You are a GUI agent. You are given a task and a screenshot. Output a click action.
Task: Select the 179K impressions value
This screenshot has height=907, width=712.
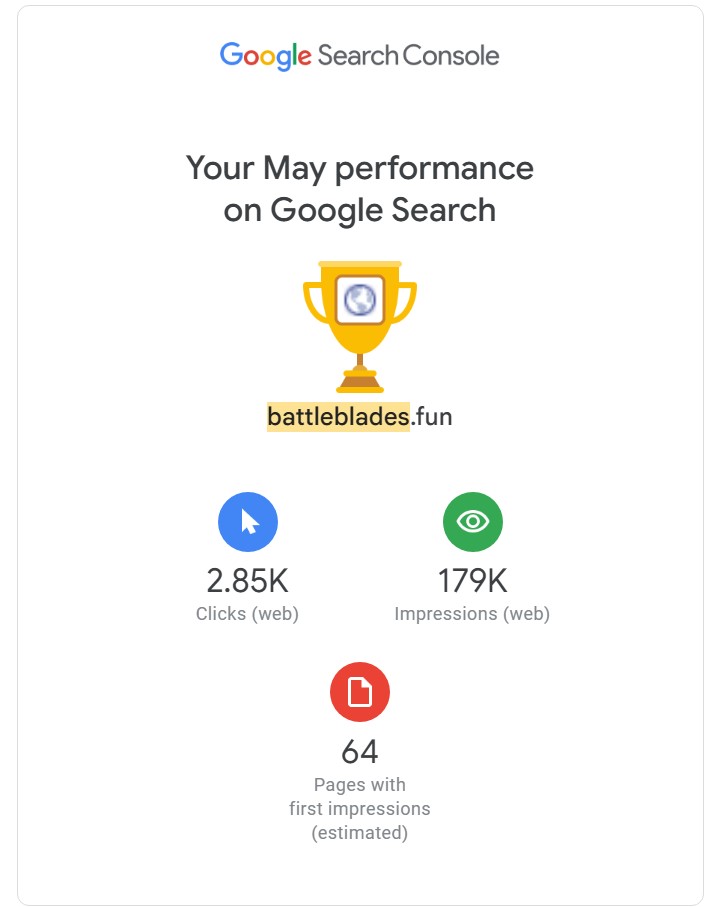click(x=472, y=581)
